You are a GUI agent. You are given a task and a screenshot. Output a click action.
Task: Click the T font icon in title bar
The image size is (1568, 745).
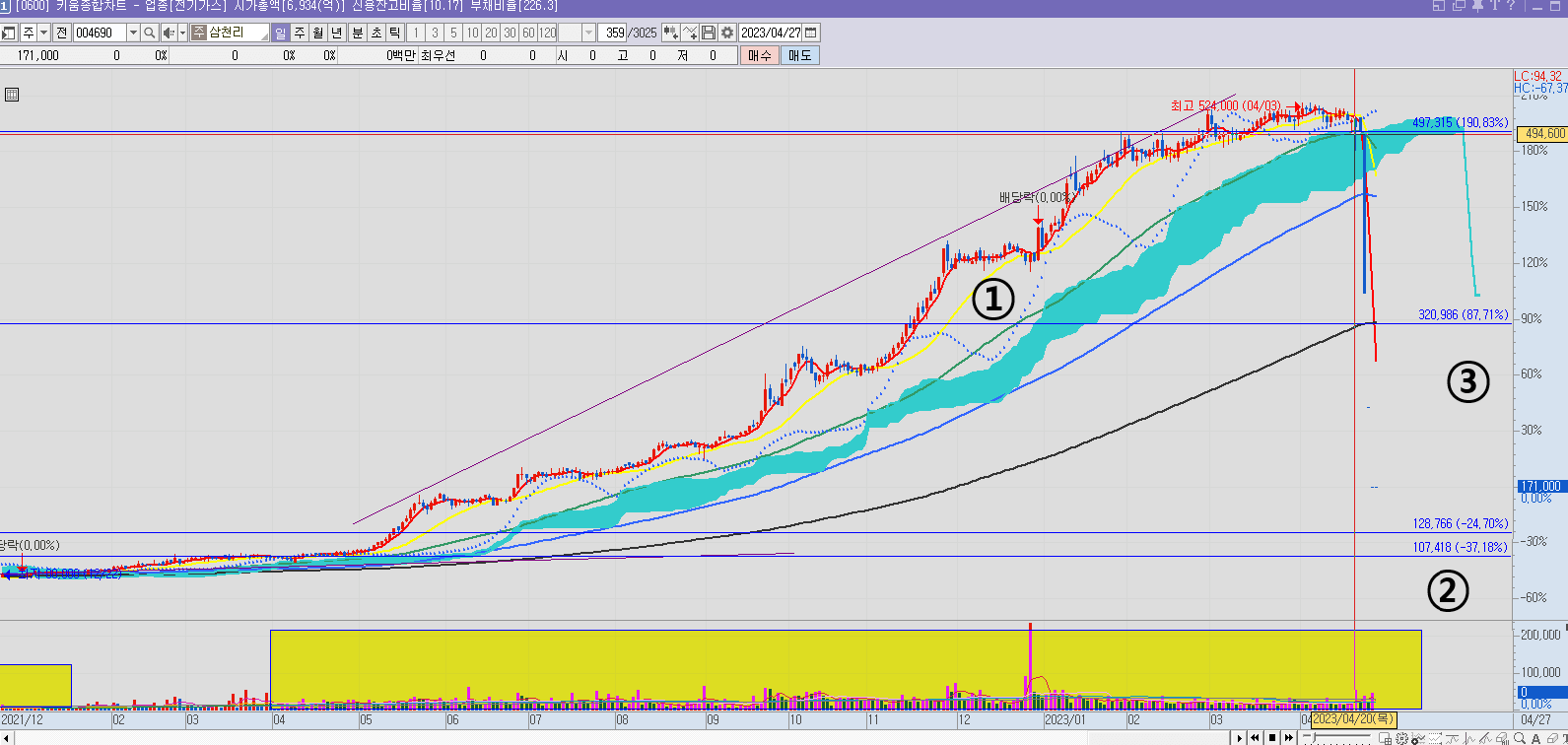(1495, 6)
